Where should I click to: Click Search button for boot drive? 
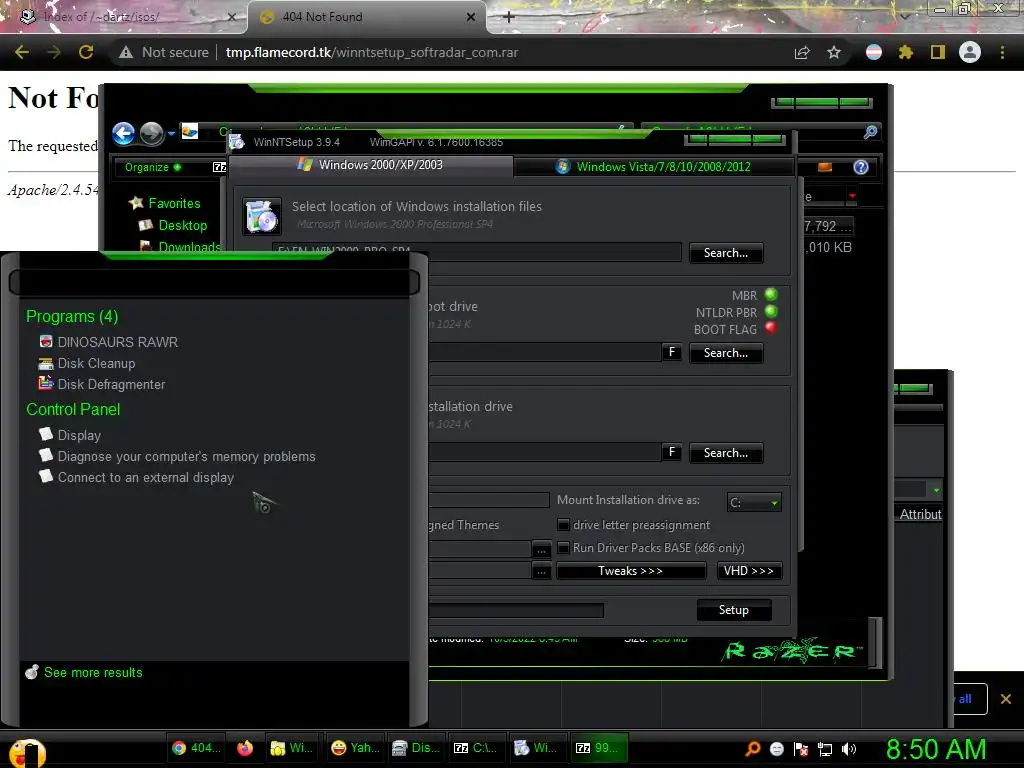pos(726,353)
